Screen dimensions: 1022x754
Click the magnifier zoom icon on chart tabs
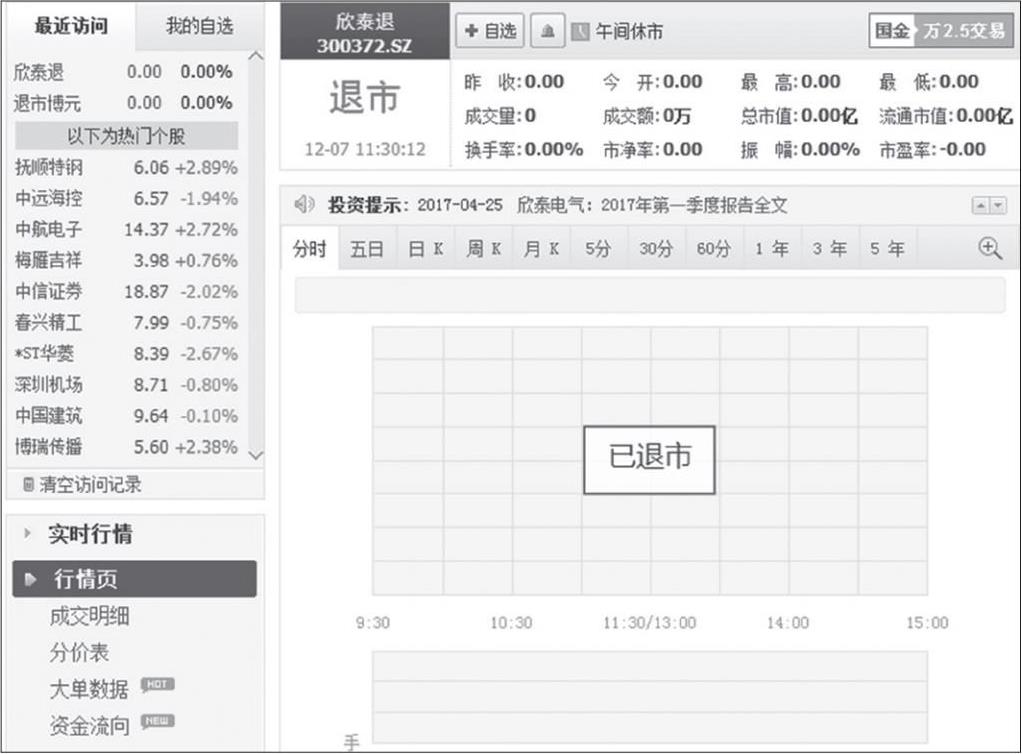pyautogui.click(x=990, y=249)
